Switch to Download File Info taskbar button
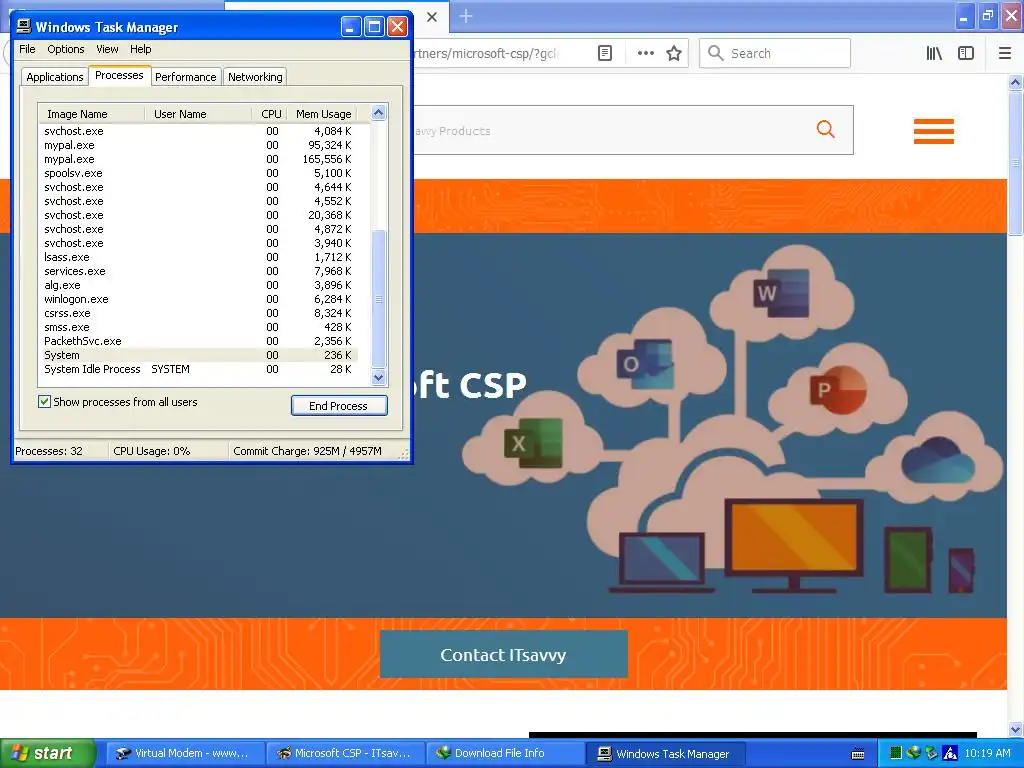Viewport: 1024px width, 768px height. click(x=505, y=753)
